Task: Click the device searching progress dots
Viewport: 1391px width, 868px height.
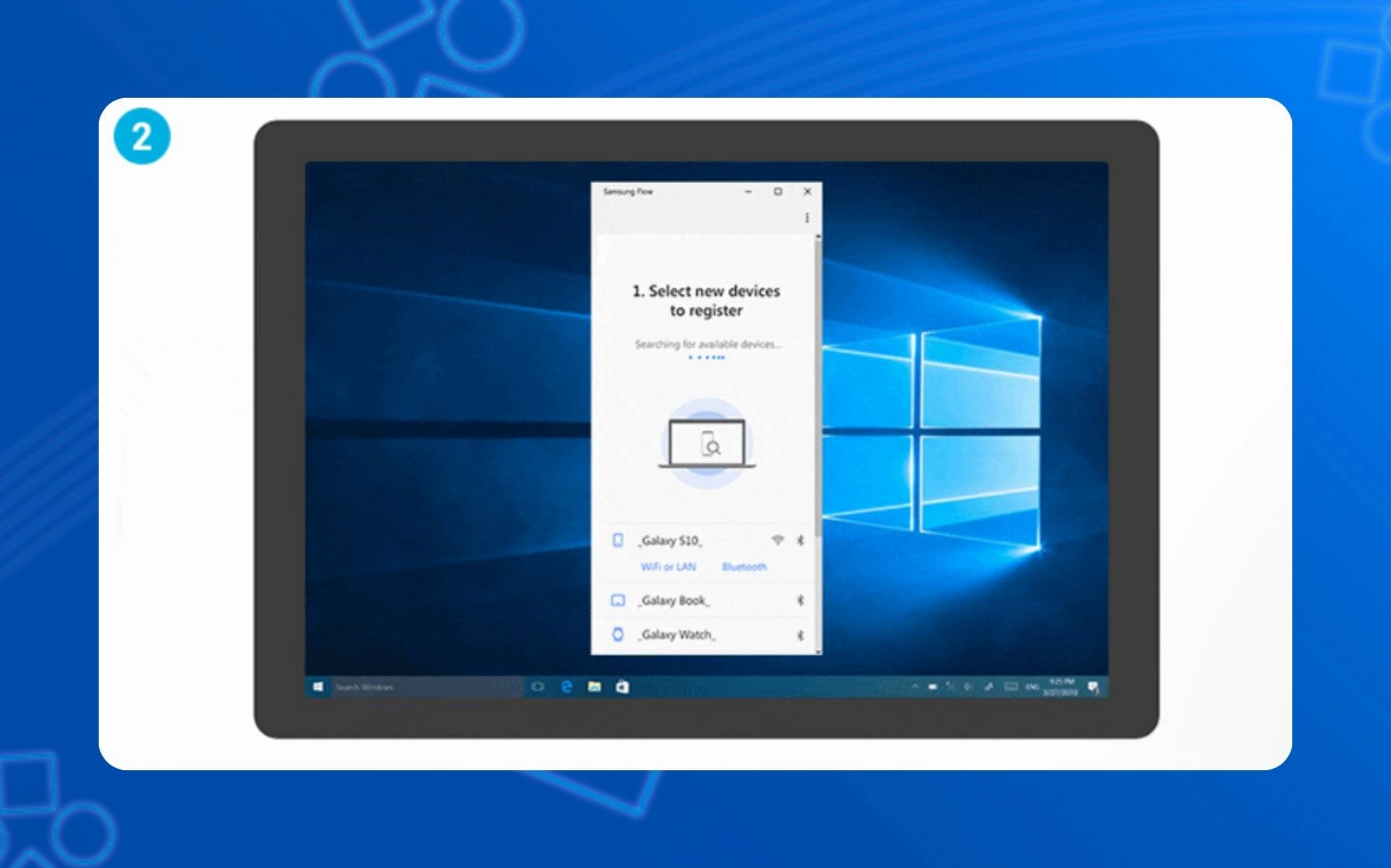Action: tap(708, 357)
